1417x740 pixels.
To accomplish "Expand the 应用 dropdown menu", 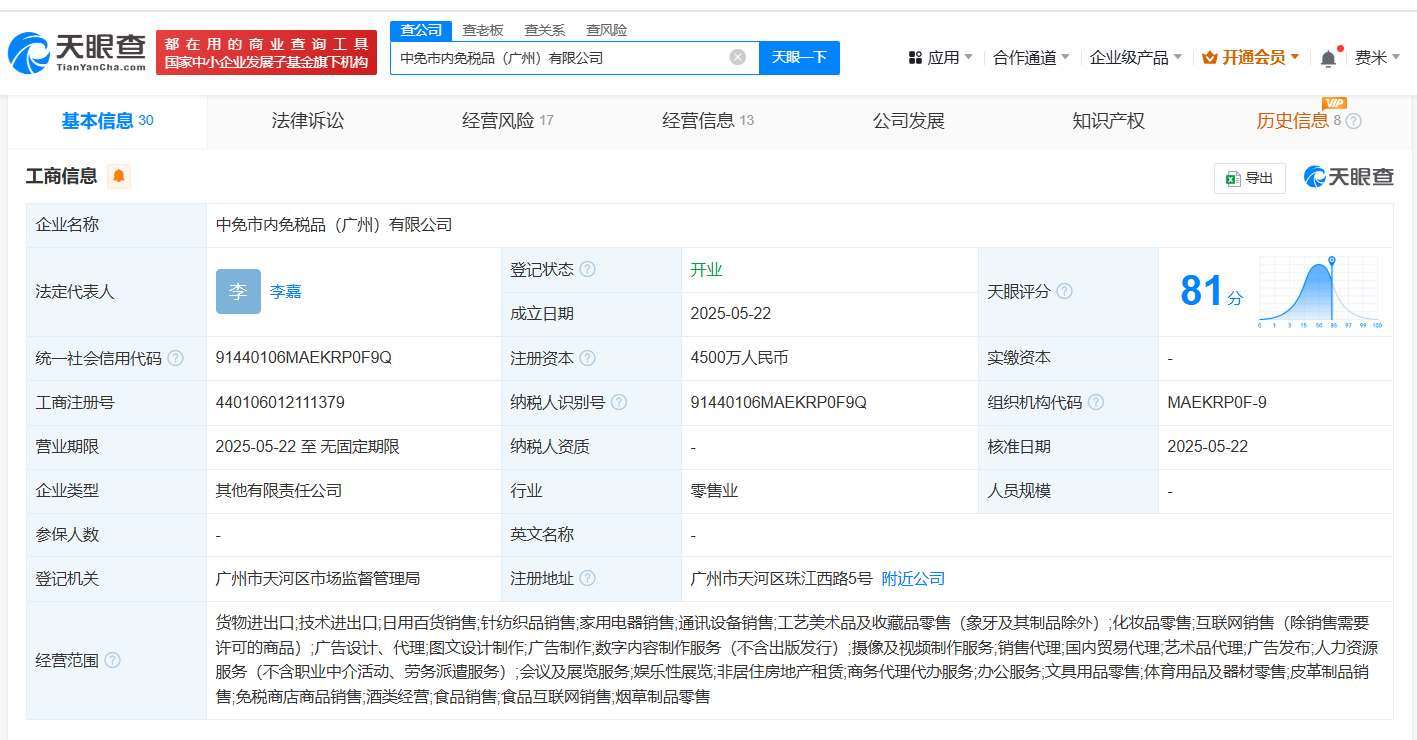I will coord(940,58).
